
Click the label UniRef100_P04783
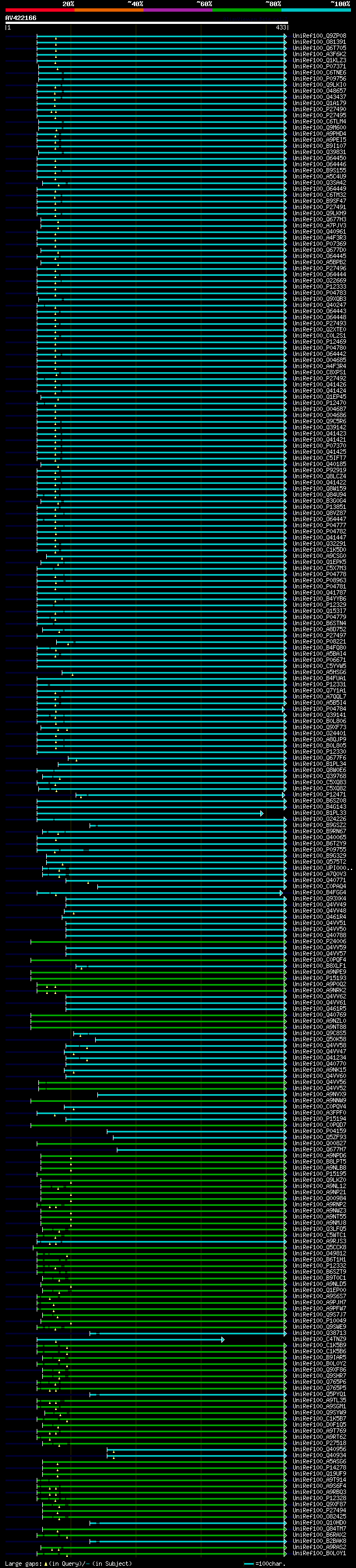pos(319,293)
